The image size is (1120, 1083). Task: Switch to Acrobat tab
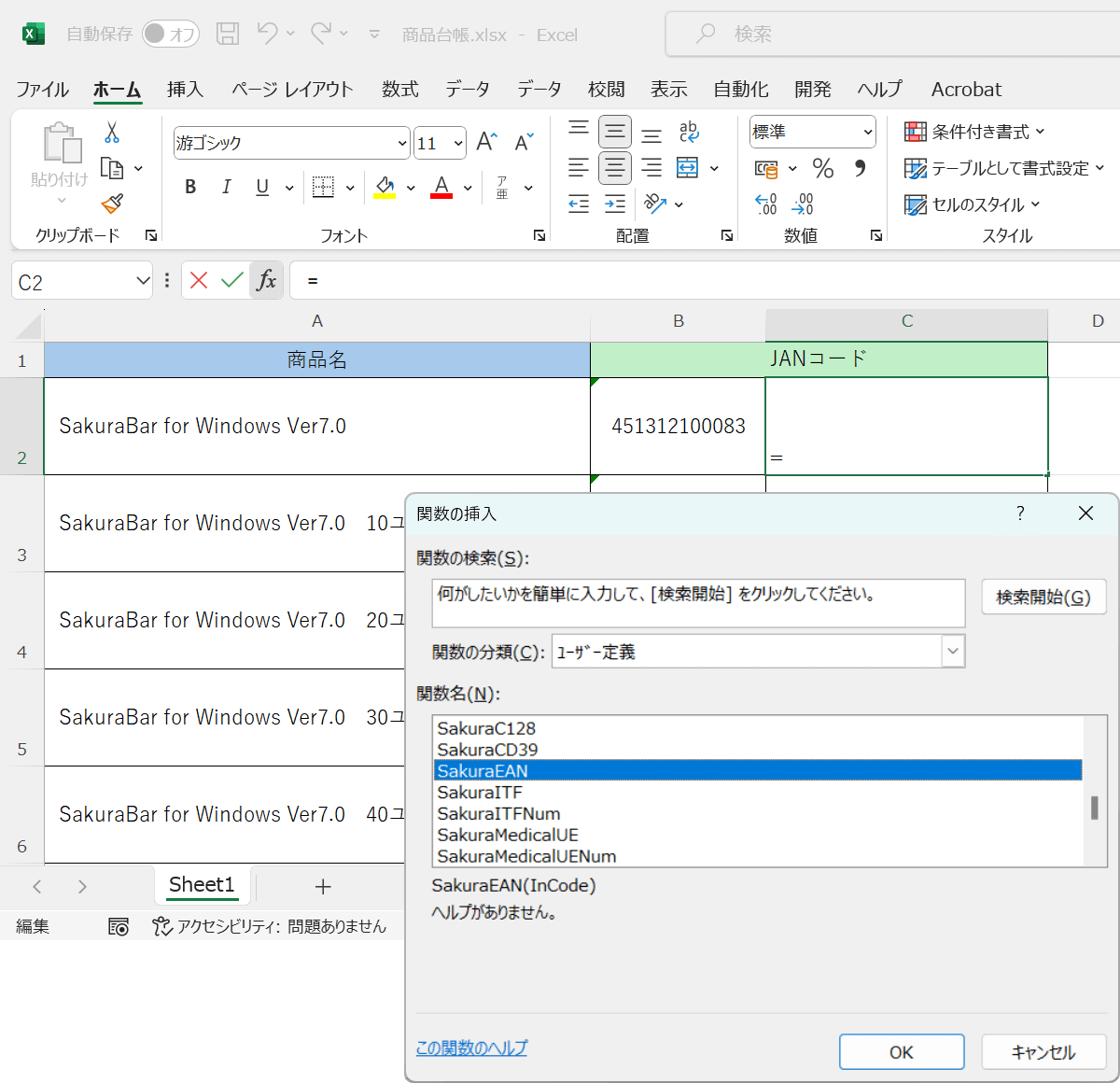[966, 90]
